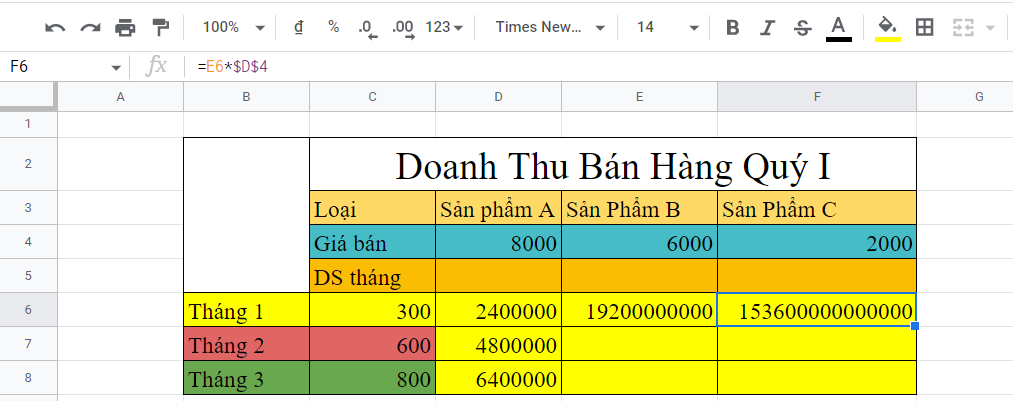Screen dimensions: 1013x401
Task: Open the 100% zoom dropdown
Action: pyautogui.click(x=233, y=27)
